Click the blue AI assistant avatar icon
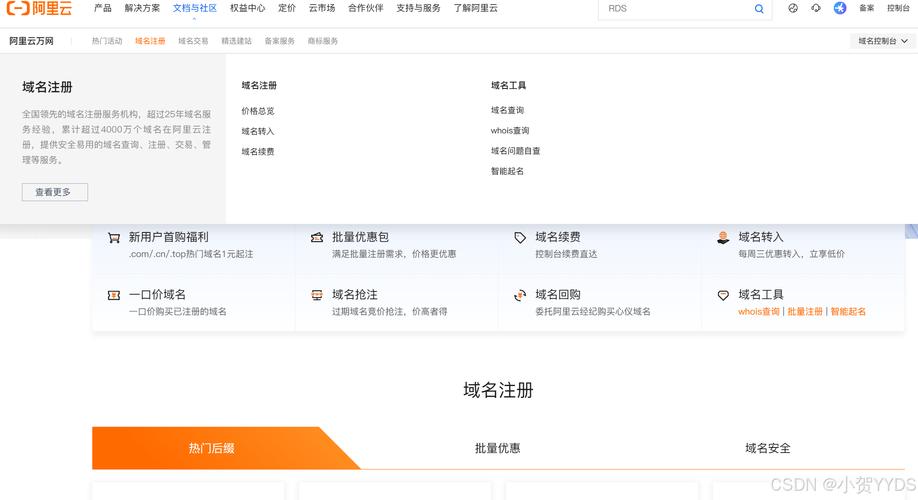The width and height of the screenshot is (918, 500). pos(840,8)
